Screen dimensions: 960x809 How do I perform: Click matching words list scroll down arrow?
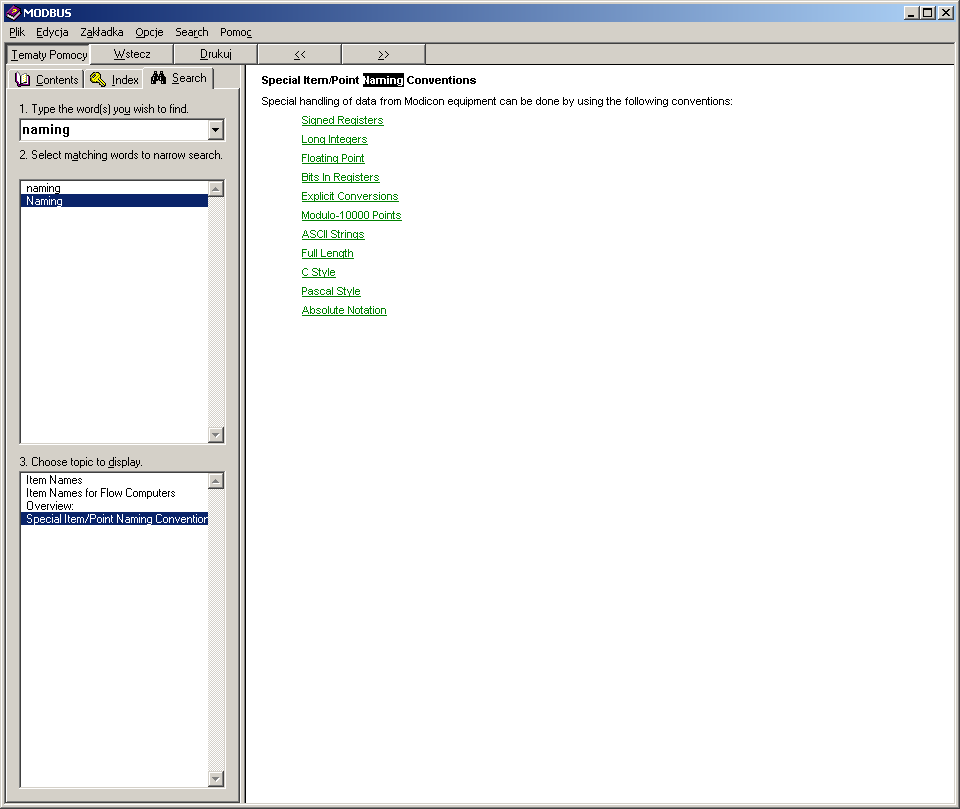pyautogui.click(x=216, y=435)
